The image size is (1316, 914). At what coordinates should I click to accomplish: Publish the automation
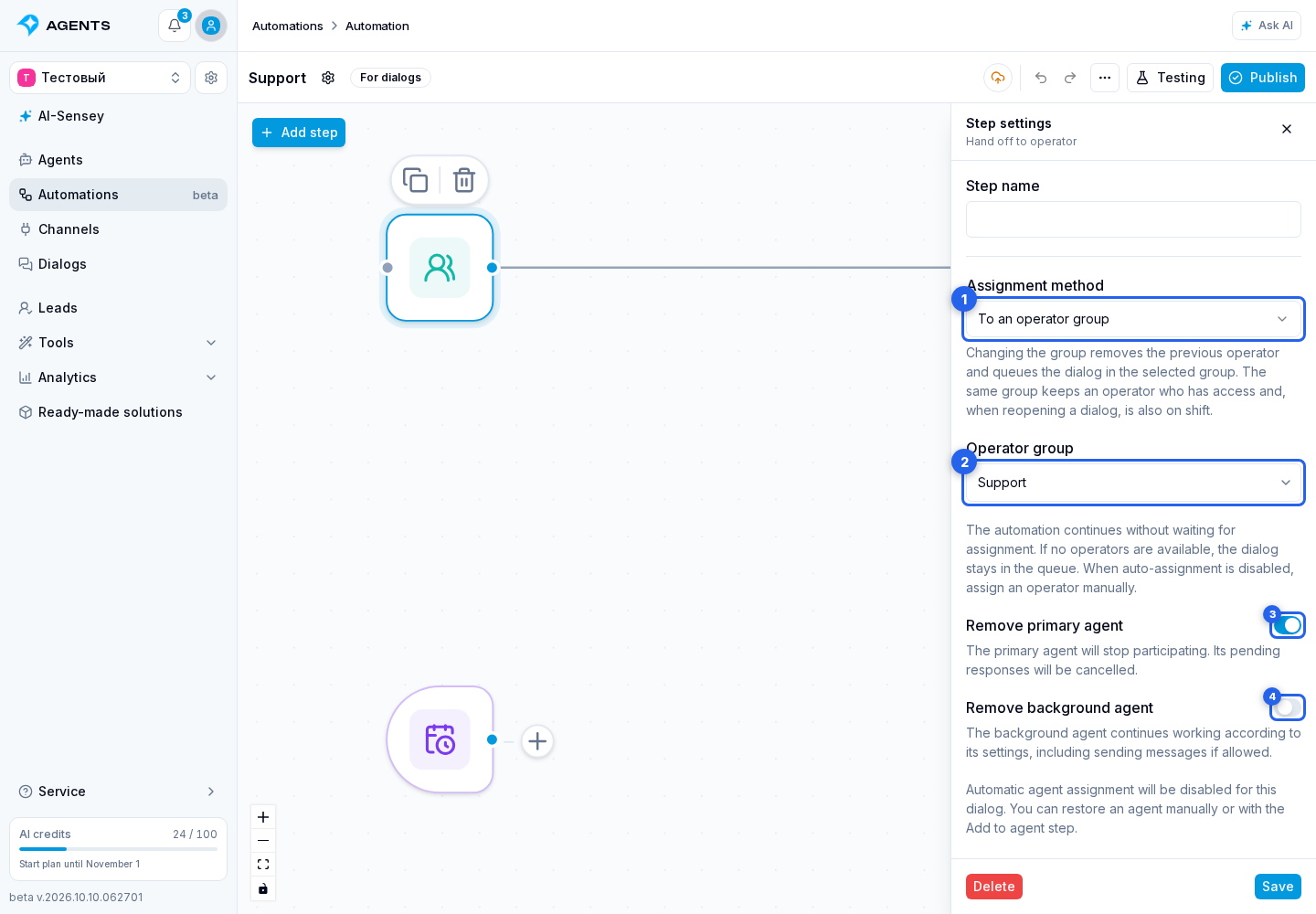(1263, 78)
